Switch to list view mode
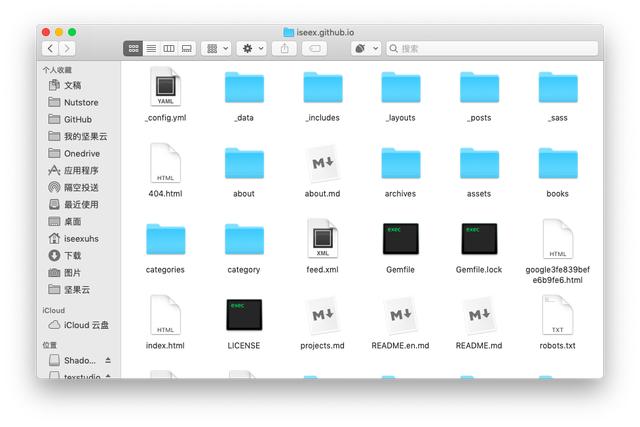The image size is (640, 427). [x=151, y=48]
